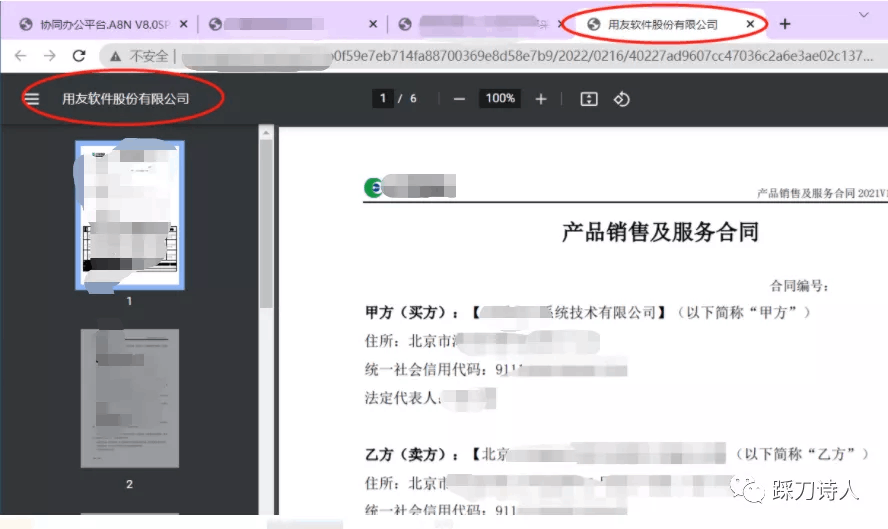Reload the current page
The width and height of the screenshot is (888, 529).
coord(79,56)
